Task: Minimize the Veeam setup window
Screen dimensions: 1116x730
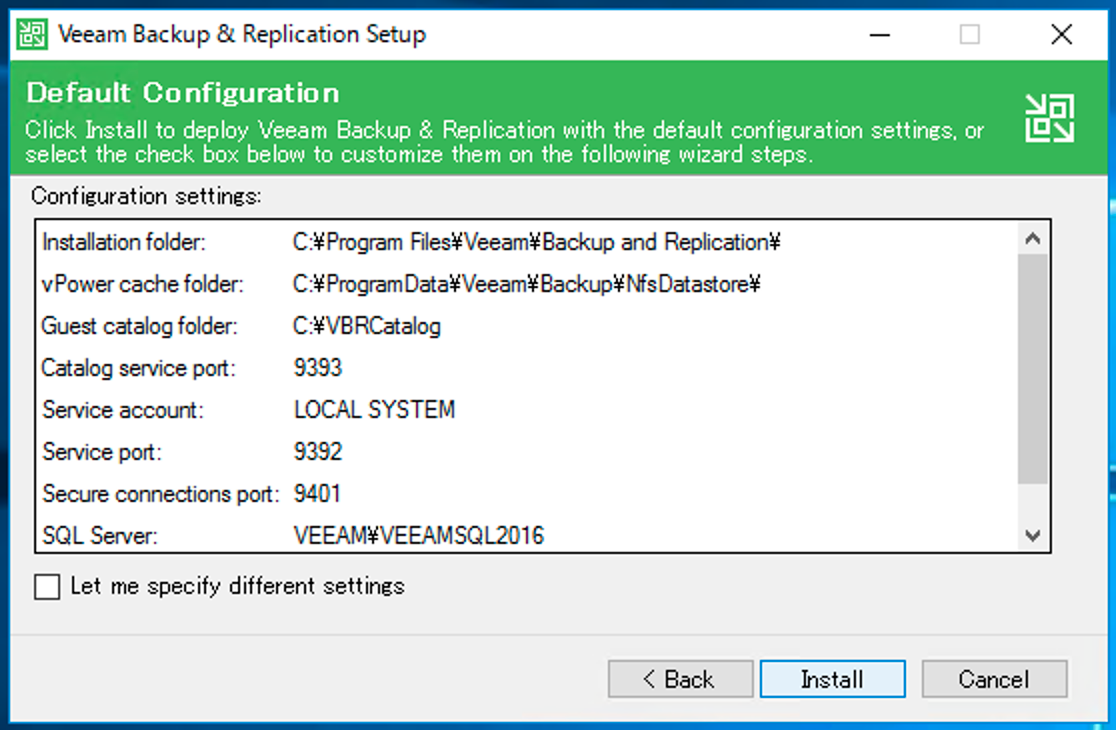Action: (880, 34)
